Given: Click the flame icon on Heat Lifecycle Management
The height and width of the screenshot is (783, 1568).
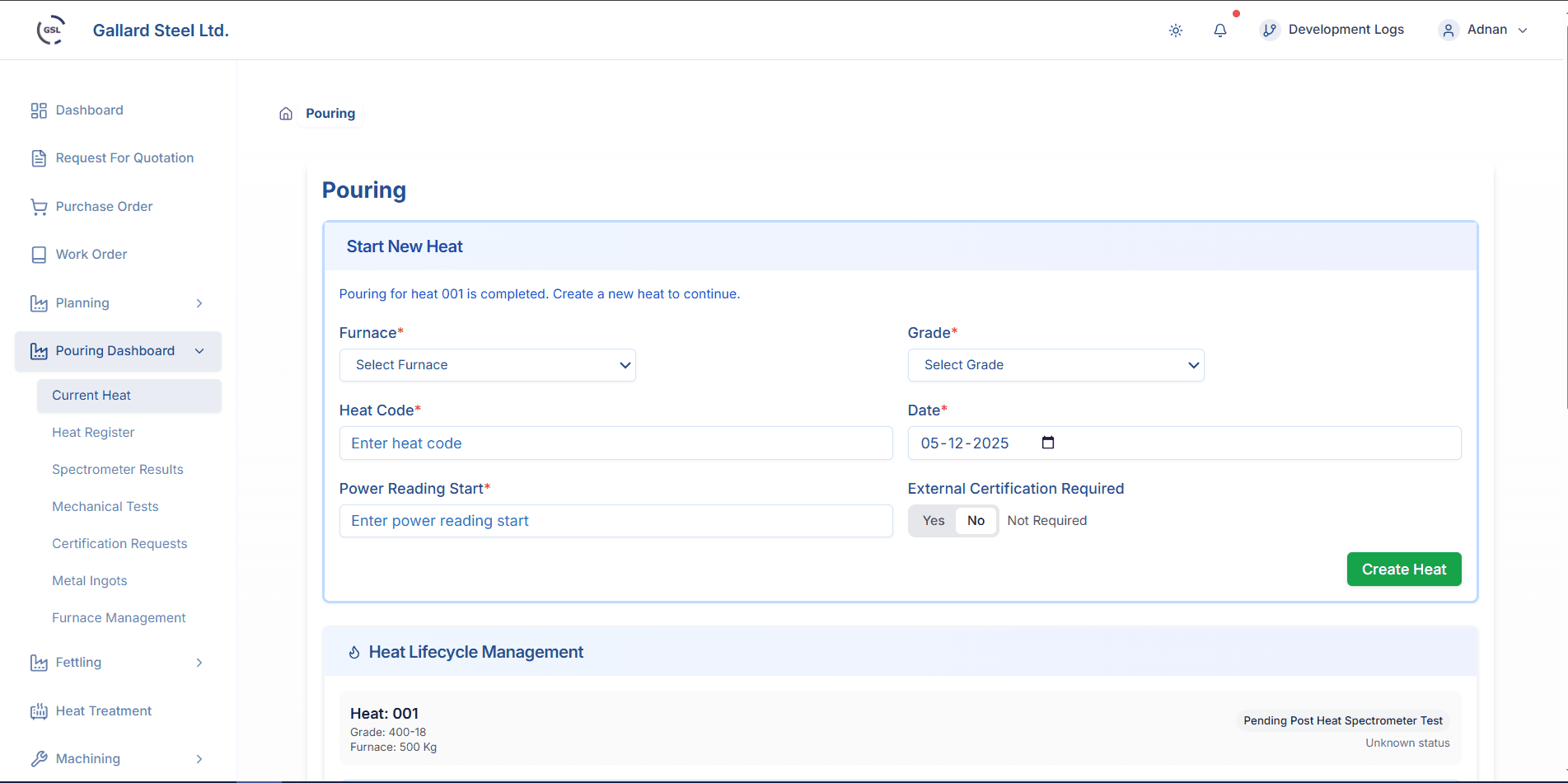Looking at the screenshot, I should [354, 651].
